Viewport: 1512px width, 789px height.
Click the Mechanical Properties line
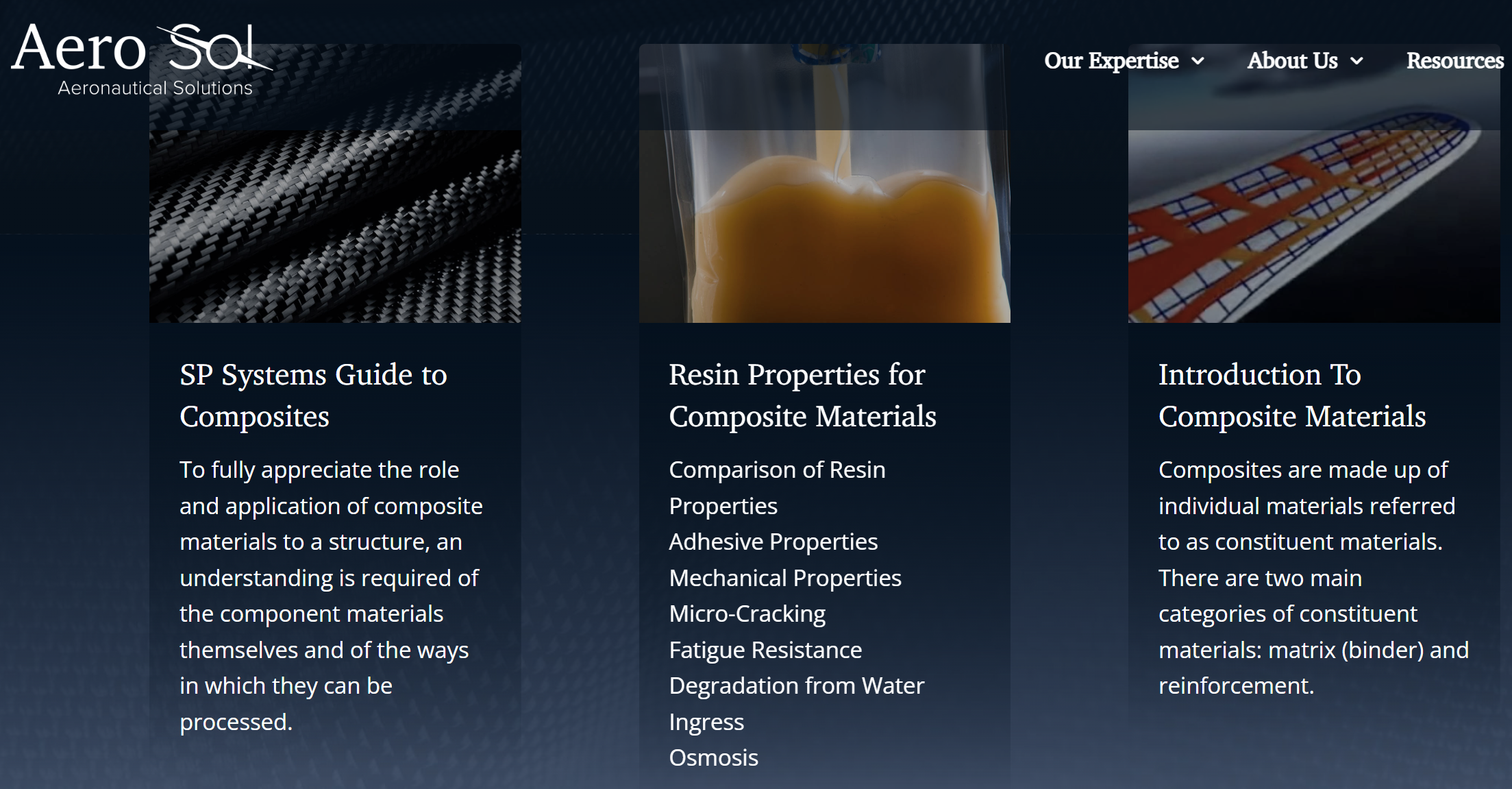[x=785, y=578]
